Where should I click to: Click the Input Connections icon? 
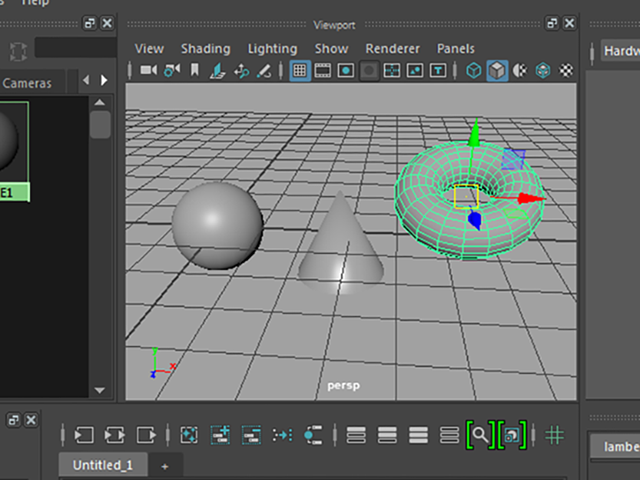pyautogui.click(x=84, y=435)
